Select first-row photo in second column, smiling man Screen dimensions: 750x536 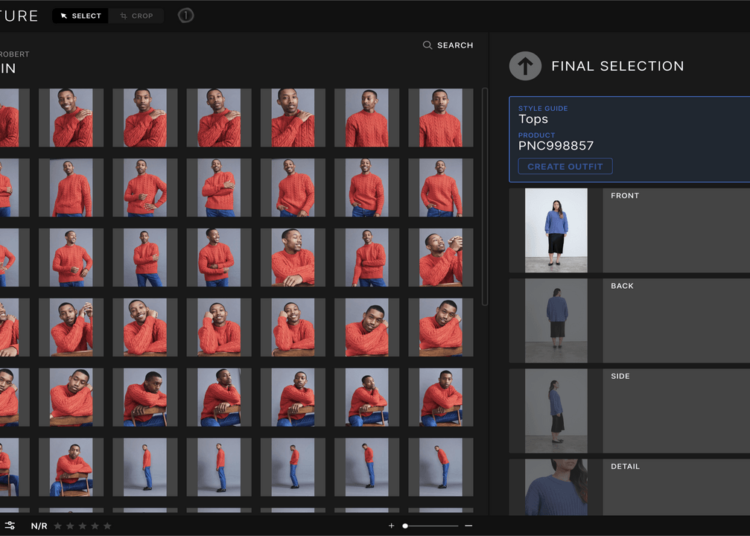pyautogui.click(x=71, y=118)
